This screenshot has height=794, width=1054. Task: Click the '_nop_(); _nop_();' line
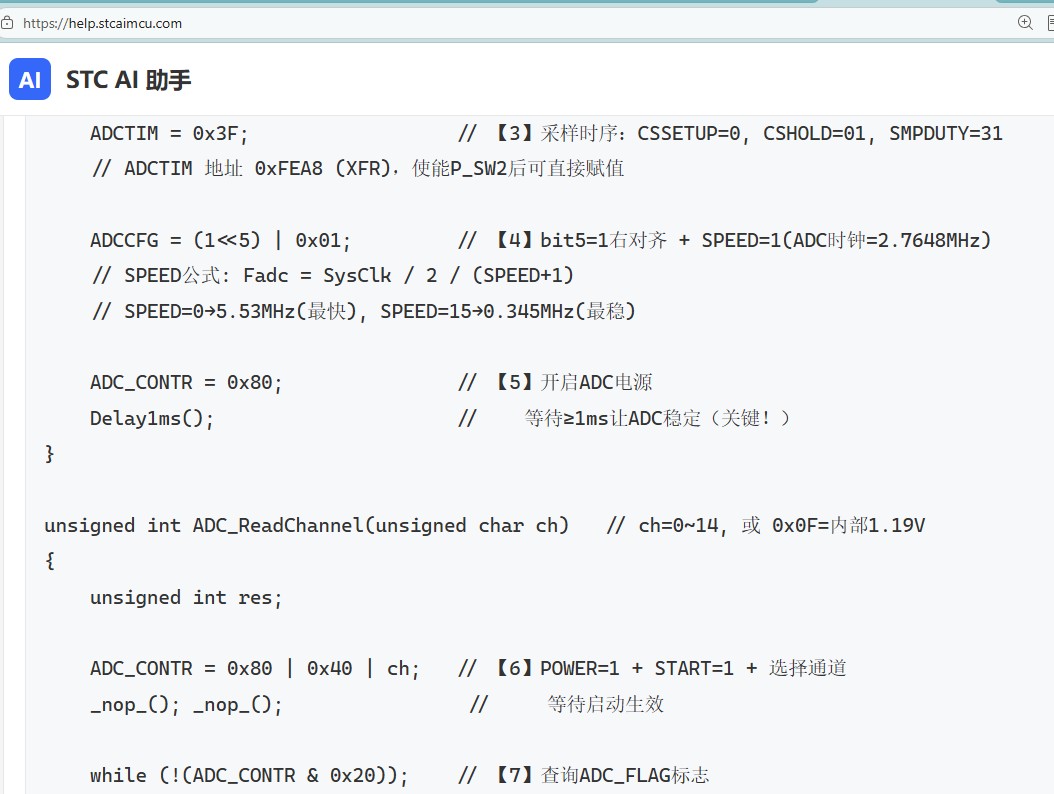click(186, 705)
